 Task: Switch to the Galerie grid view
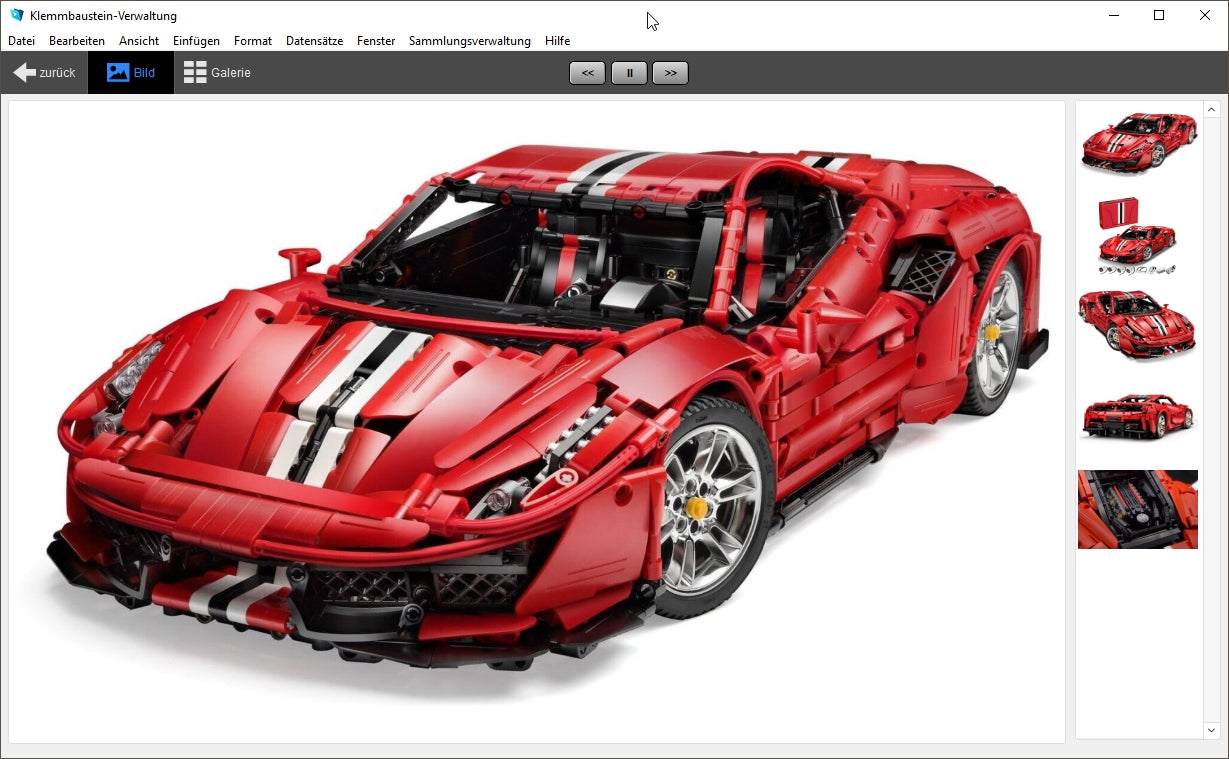[217, 73]
